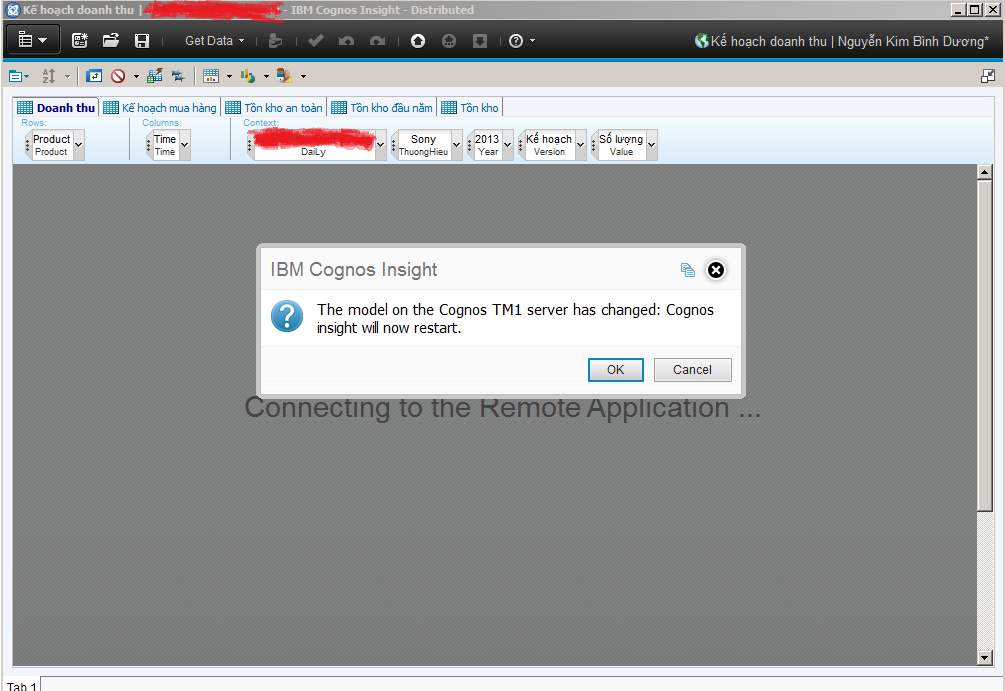Click the greyed circular icon left of the down-arrow
This screenshot has width=1005, height=691.
click(449, 41)
